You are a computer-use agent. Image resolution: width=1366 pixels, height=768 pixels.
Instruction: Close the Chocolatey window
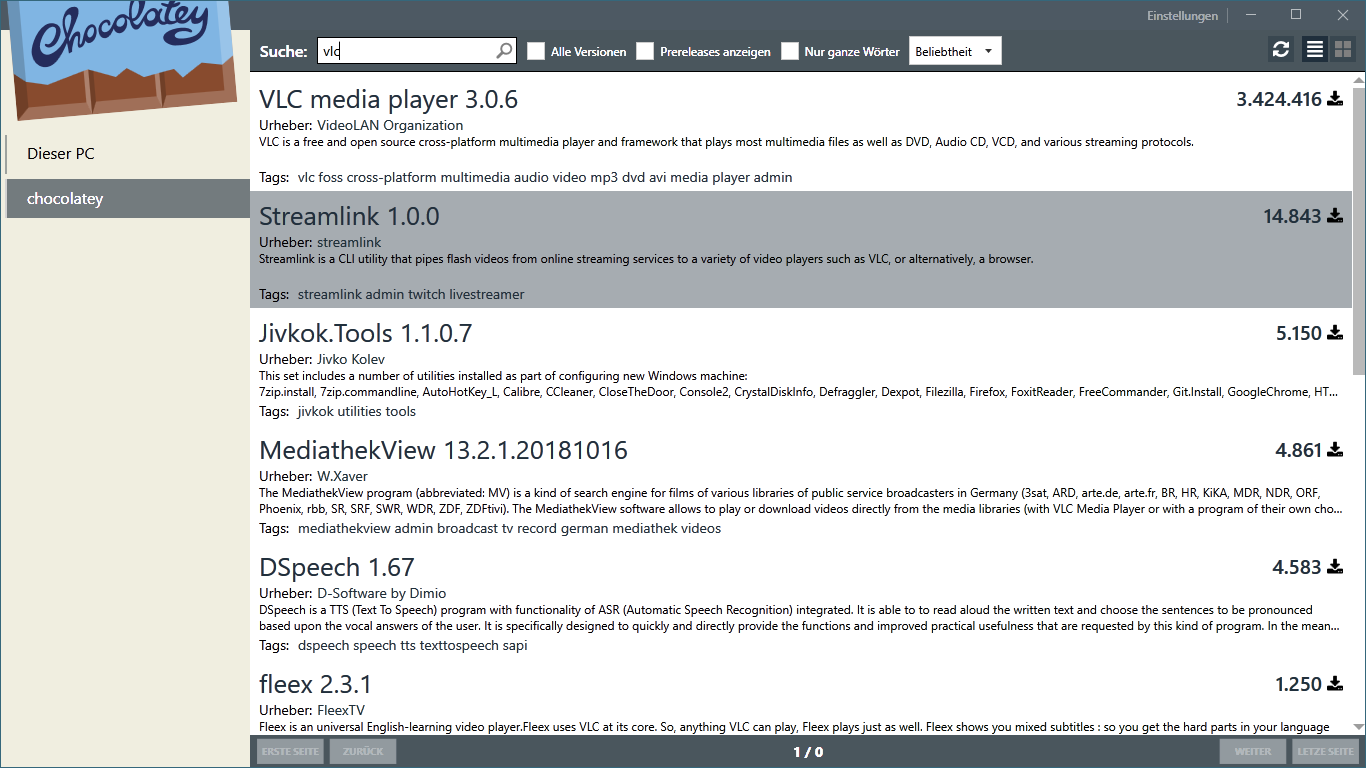coord(1343,15)
